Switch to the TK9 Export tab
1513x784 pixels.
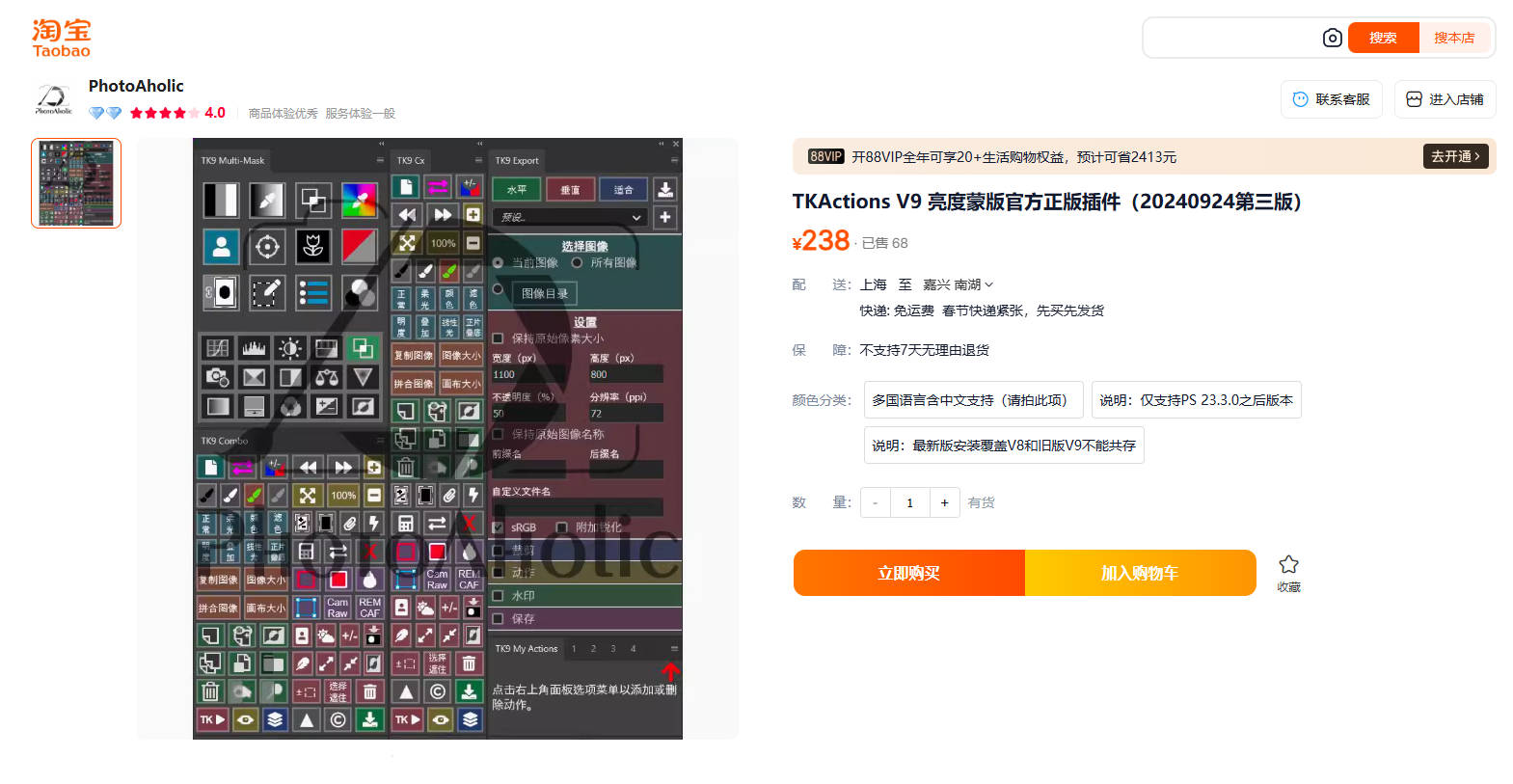tap(517, 160)
